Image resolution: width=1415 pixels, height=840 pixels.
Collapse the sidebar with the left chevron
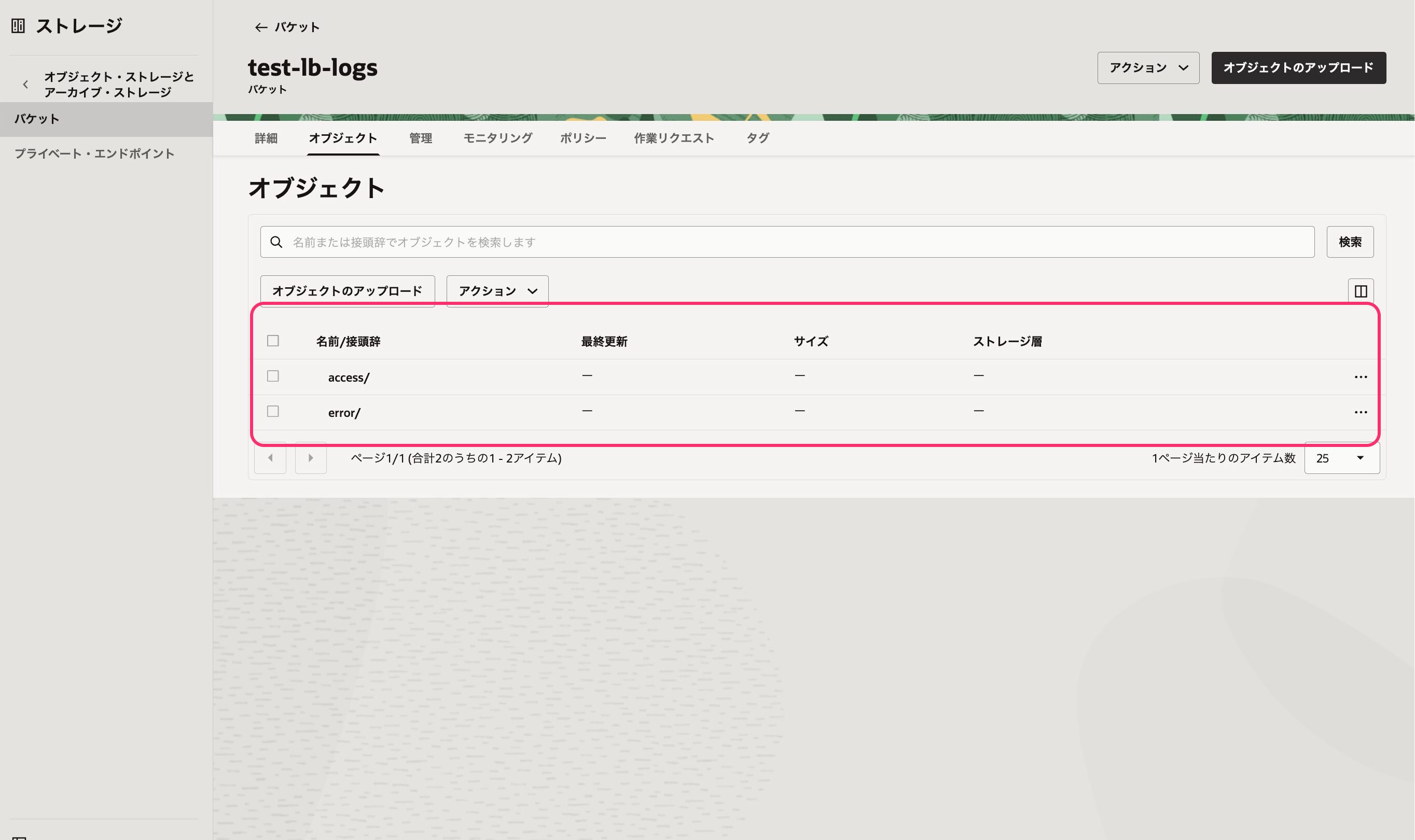pyautogui.click(x=25, y=84)
